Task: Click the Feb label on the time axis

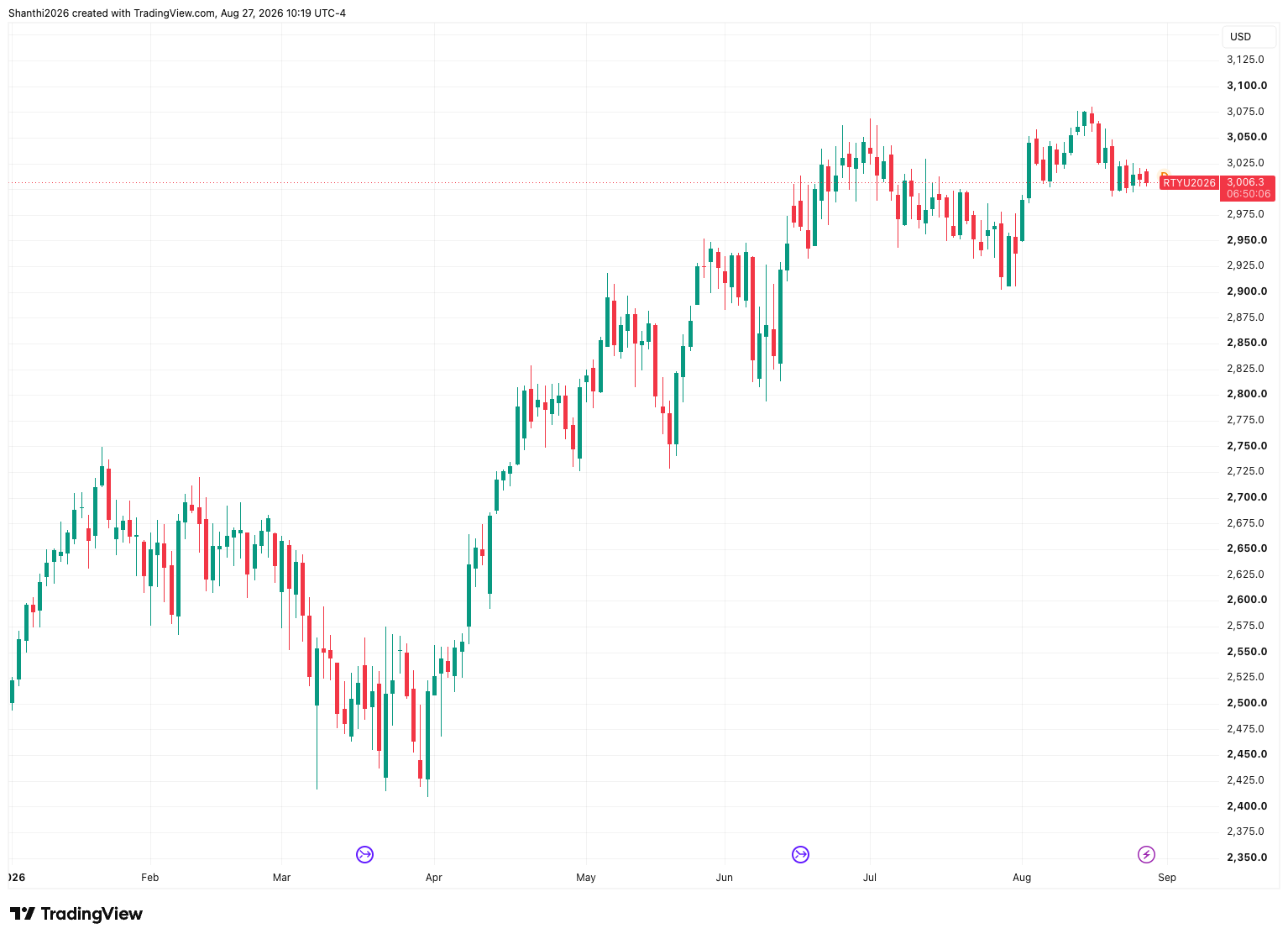Action: pyautogui.click(x=150, y=878)
